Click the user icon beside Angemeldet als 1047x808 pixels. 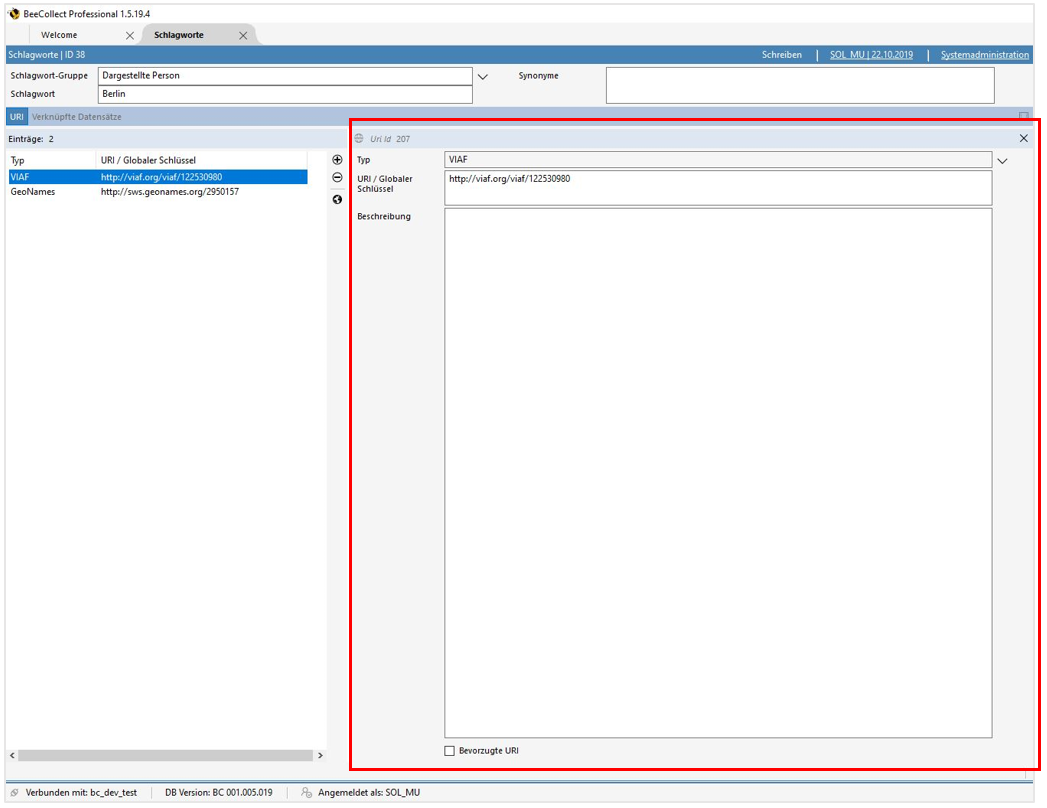pos(301,791)
